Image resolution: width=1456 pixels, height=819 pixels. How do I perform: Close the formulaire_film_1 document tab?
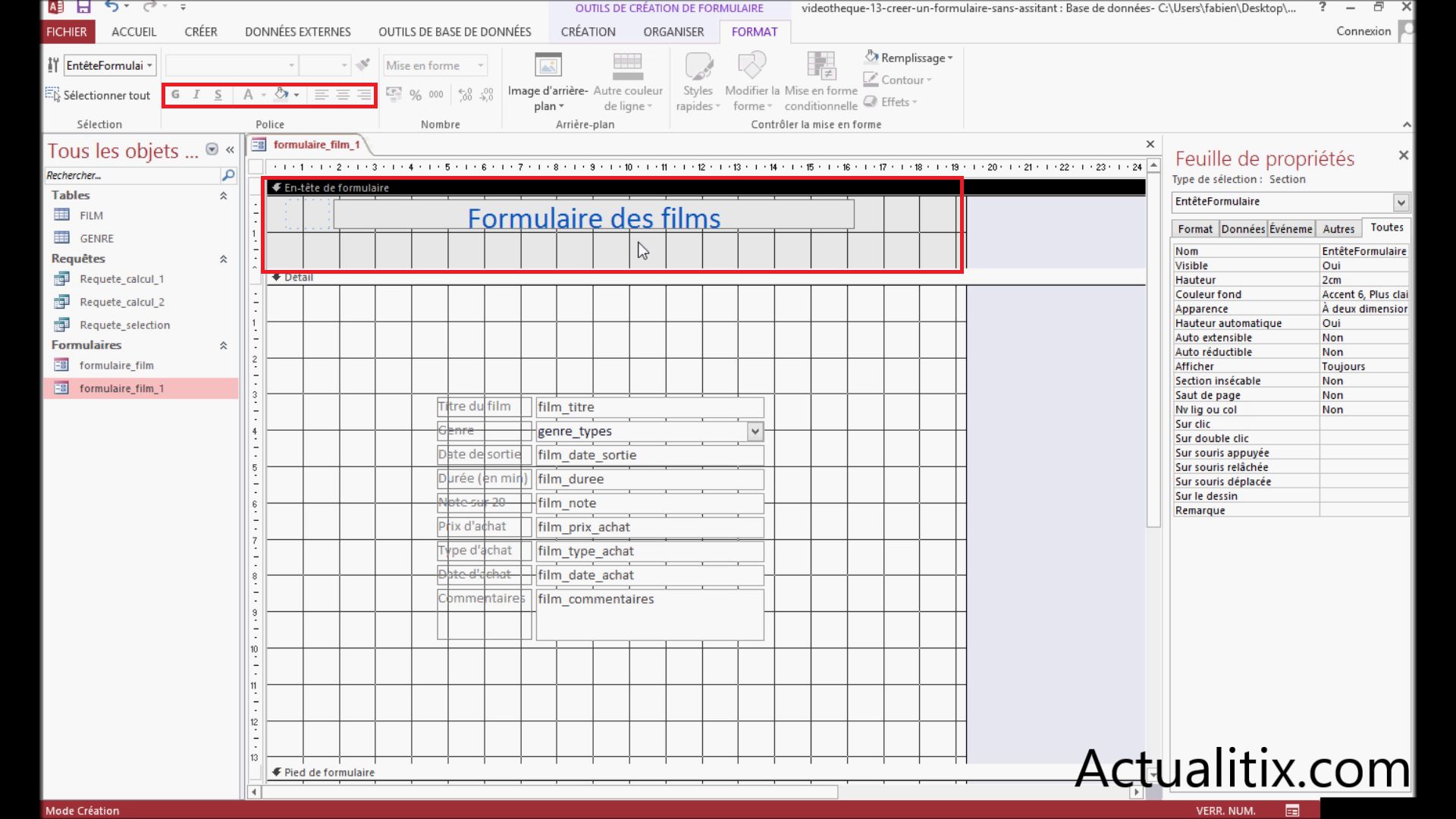pos(1150,144)
